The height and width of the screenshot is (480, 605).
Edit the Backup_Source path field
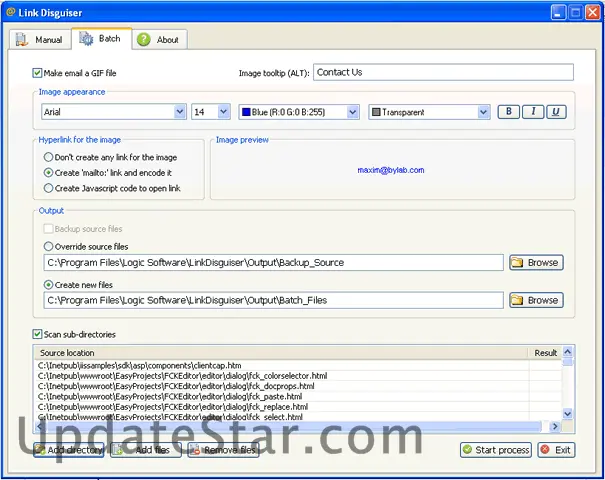(274, 262)
